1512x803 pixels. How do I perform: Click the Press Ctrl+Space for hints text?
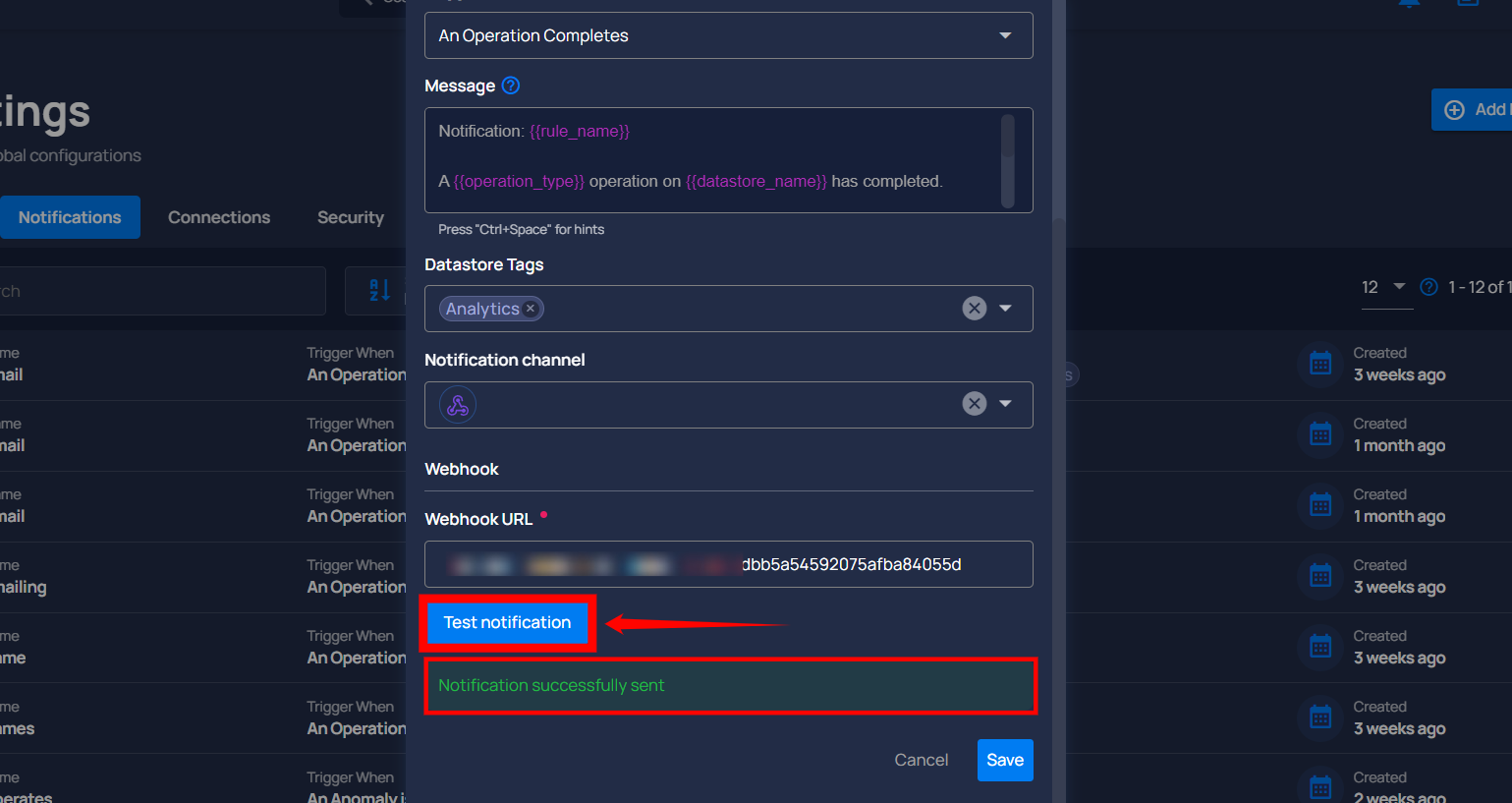click(521, 229)
